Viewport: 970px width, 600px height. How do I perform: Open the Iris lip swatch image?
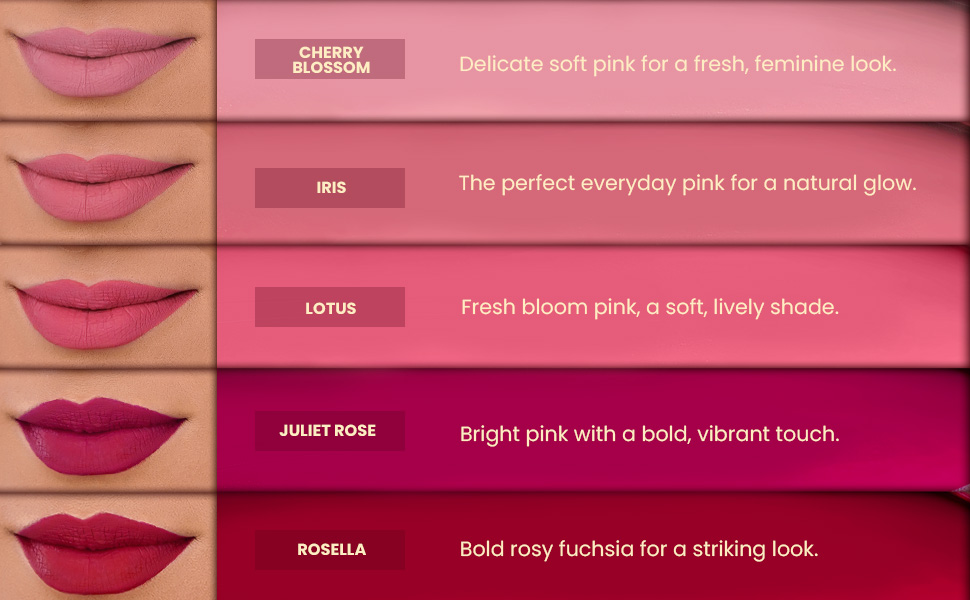[108, 183]
